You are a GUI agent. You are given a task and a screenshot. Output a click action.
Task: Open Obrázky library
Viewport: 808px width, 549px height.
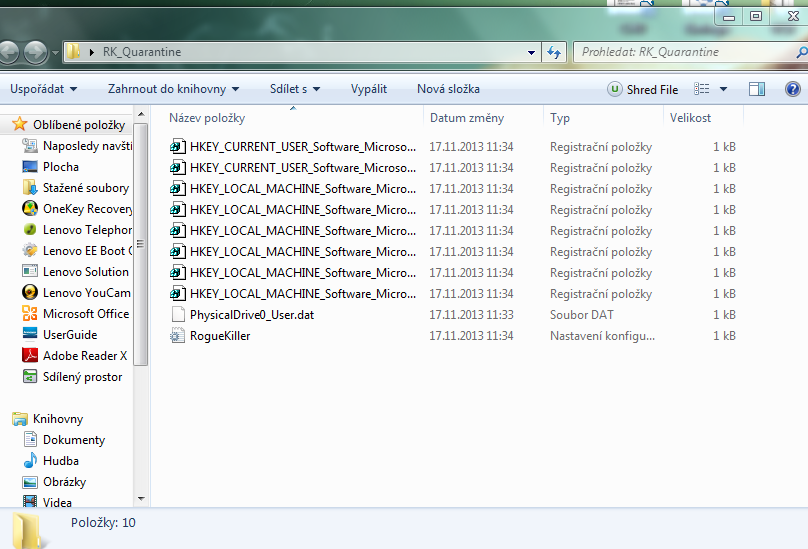click(64, 482)
